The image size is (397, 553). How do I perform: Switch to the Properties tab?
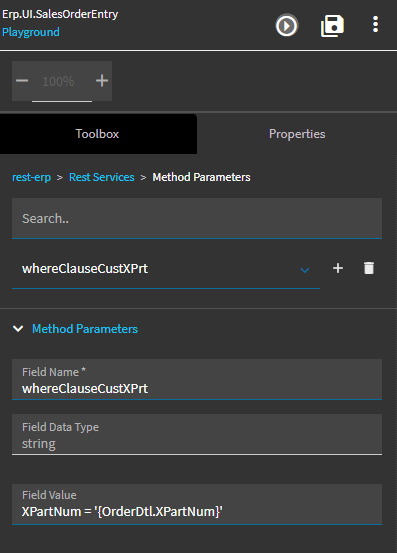pyautogui.click(x=297, y=134)
